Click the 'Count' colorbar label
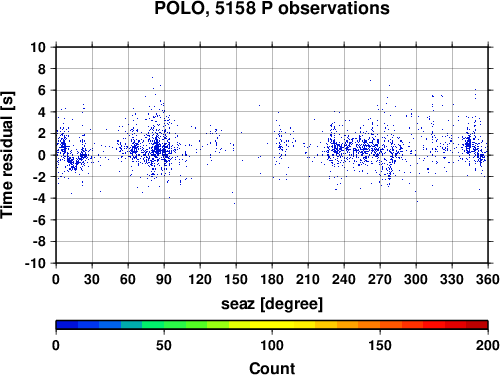The image size is (500, 375). coord(272,368)
